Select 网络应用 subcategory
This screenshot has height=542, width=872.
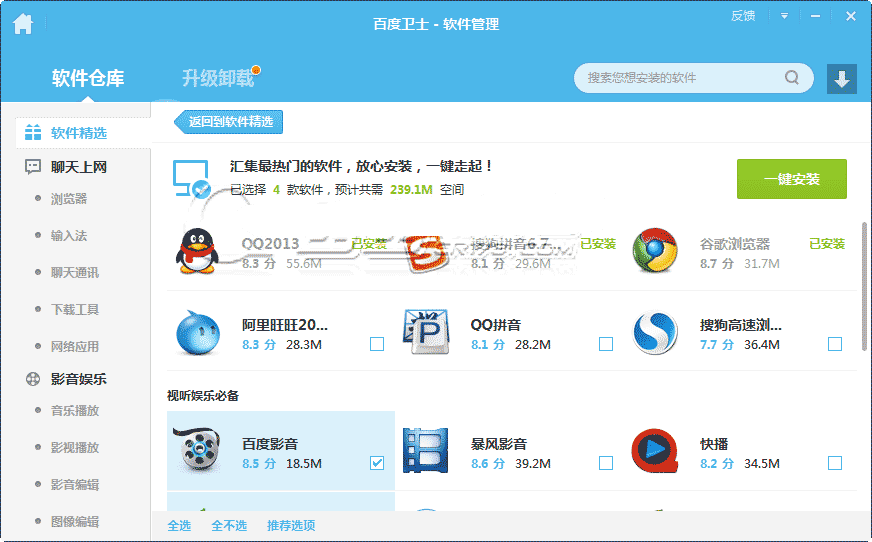point(75,346)
